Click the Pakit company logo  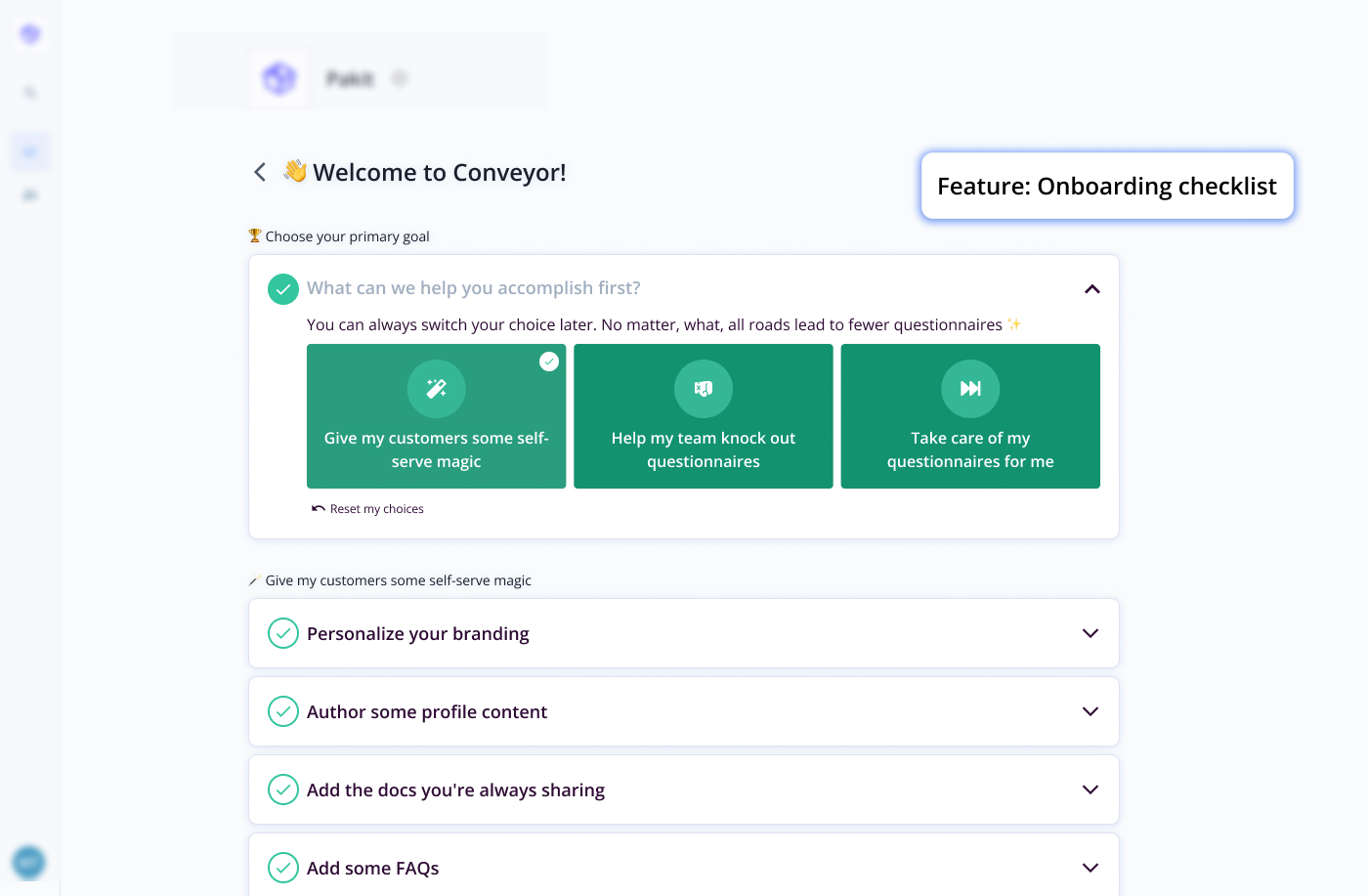tap(279, 78)
